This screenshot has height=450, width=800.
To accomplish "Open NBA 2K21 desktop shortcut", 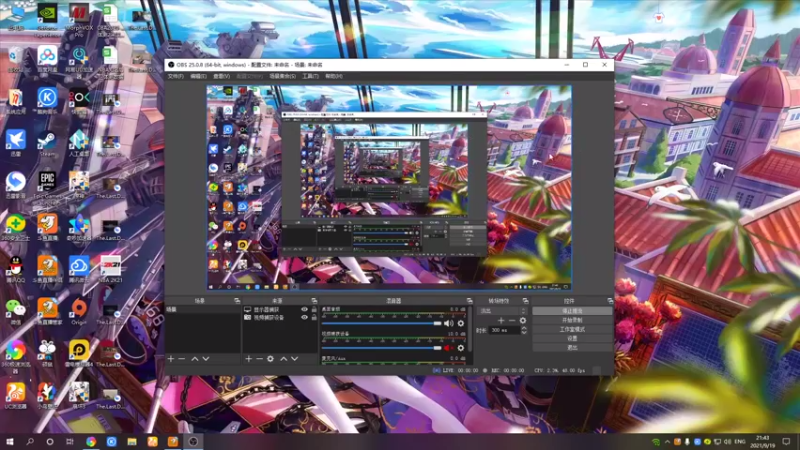I will point(110,269).
